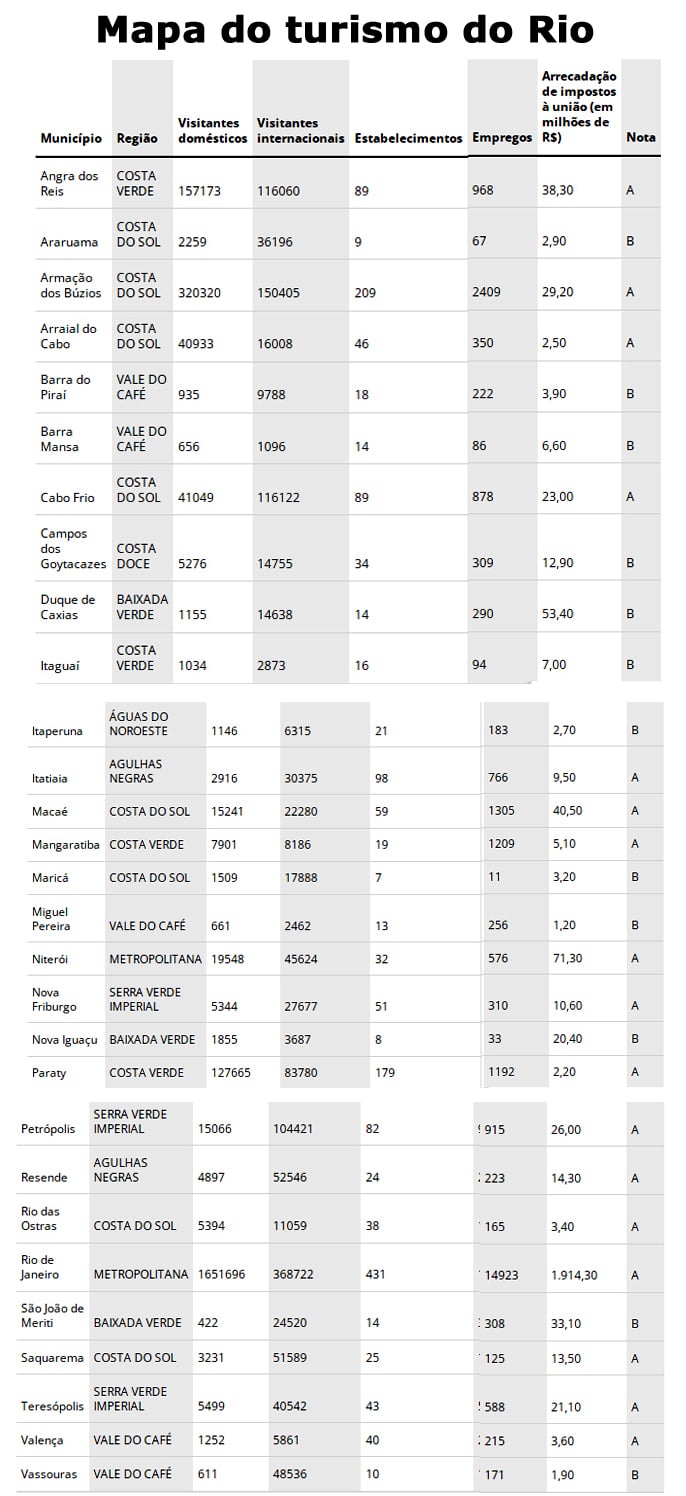Click the "Mapa do turismo do Rio" title
The image size is (686, 1496).
click(344, 31)
